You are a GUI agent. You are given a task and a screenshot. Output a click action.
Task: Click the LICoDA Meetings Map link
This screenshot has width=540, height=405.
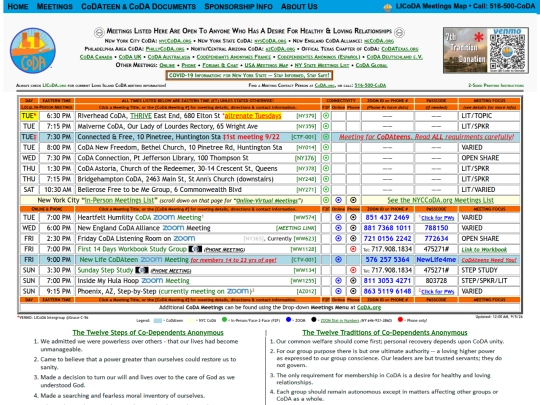[431, 6]
